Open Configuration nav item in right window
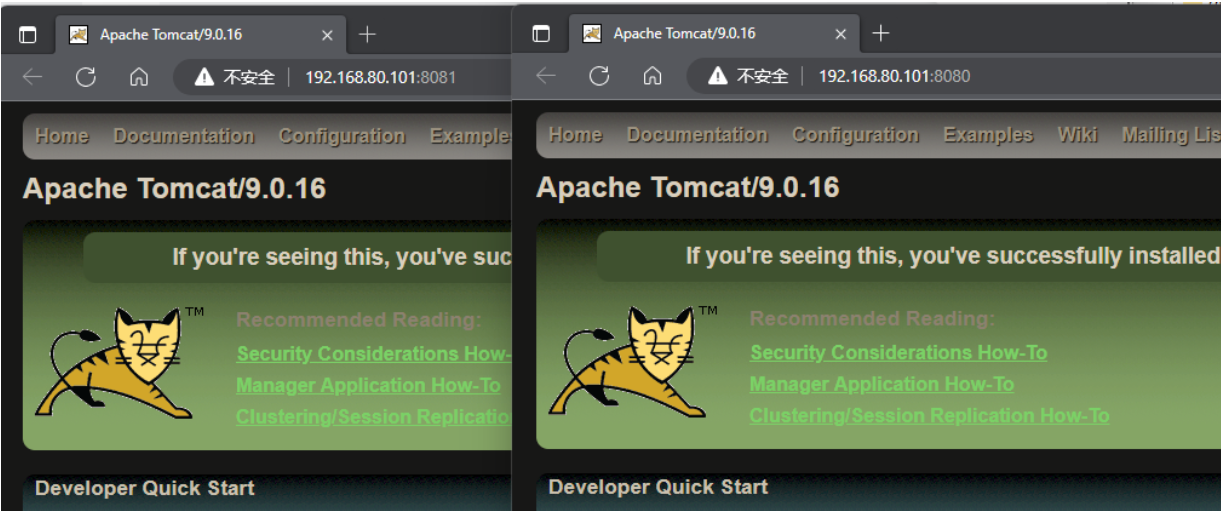Viewport: 1221px width, 511px height. (855, 135)
